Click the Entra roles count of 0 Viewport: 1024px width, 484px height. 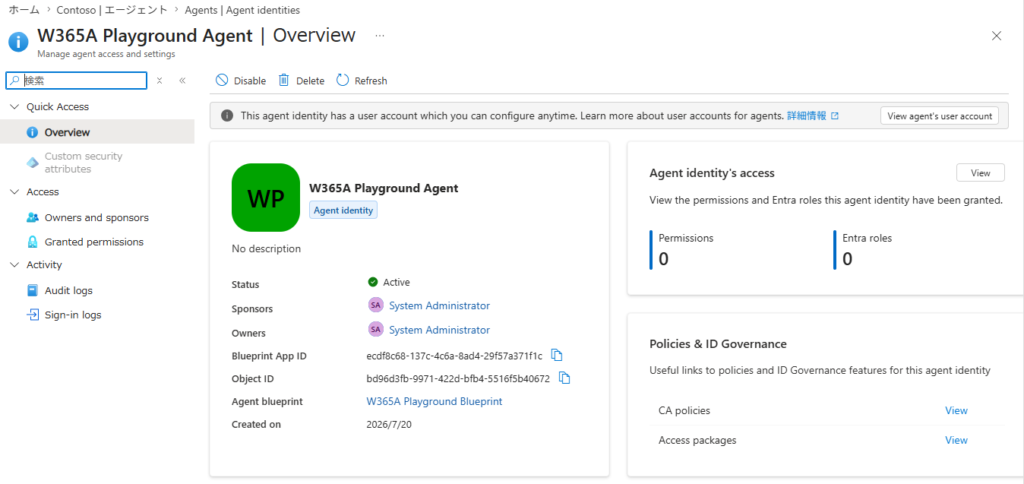[x=847, y=259]
